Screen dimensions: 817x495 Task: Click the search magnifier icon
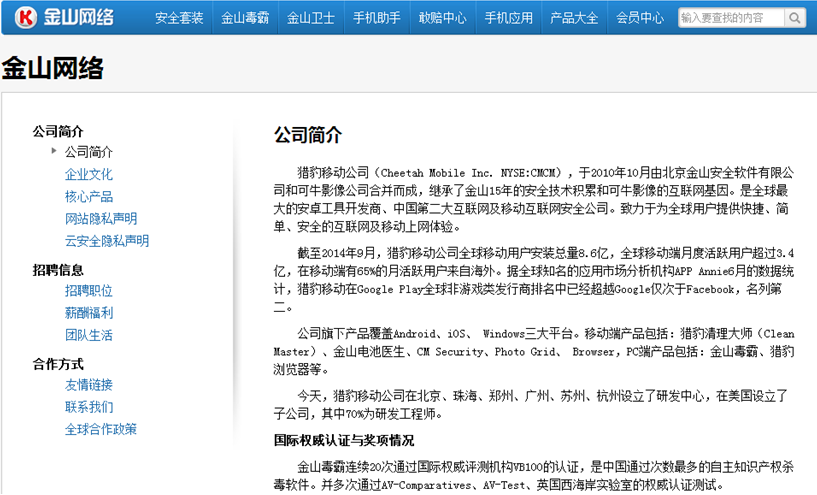pyautogui.click(x=794, y=18)
